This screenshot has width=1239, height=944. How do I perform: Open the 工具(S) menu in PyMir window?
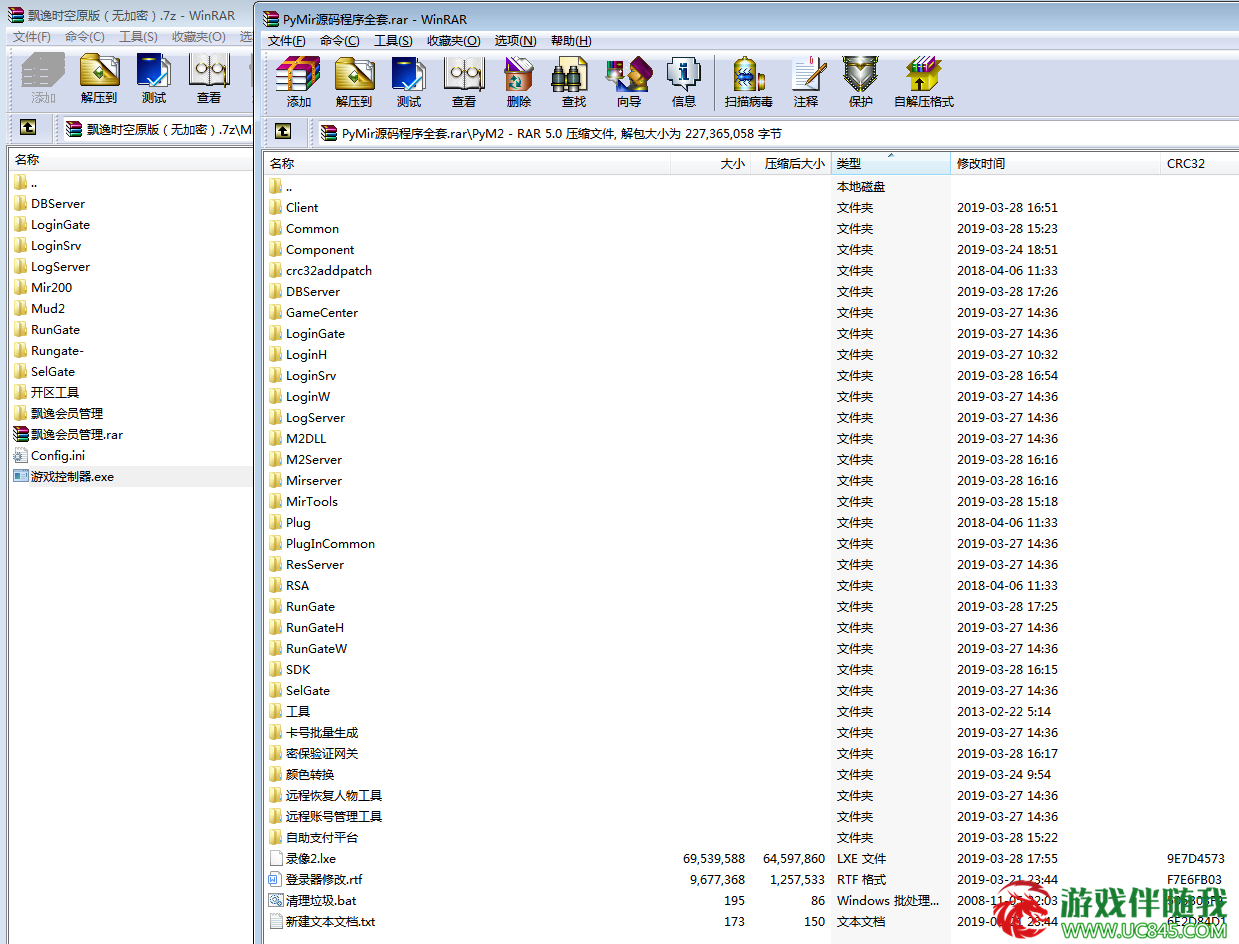pyautogui.click(x=393, y=41)
